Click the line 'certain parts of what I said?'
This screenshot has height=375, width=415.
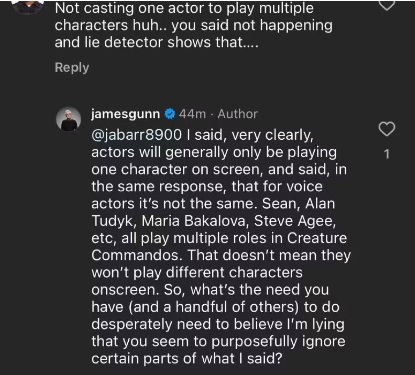pos(187,359)
